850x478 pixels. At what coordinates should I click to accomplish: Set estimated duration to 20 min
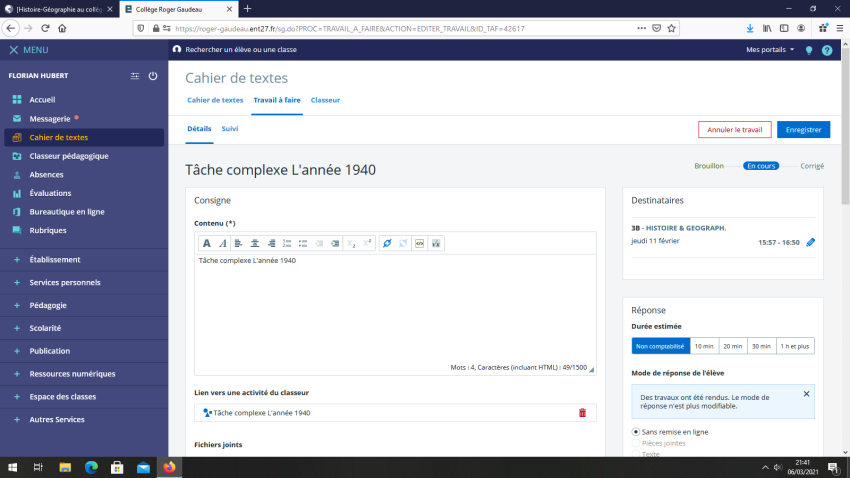pos(733,346)
